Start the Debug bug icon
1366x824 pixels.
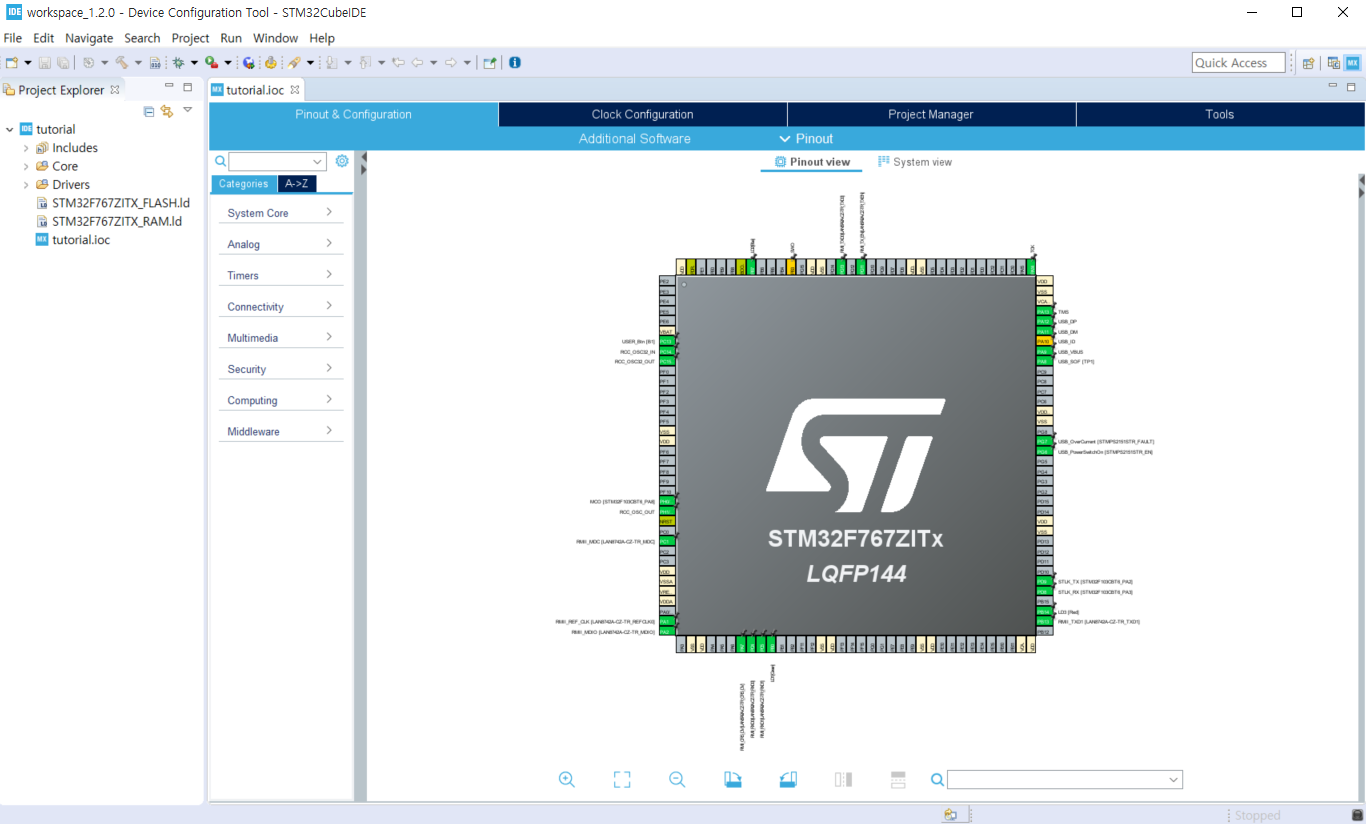[179, 62]
